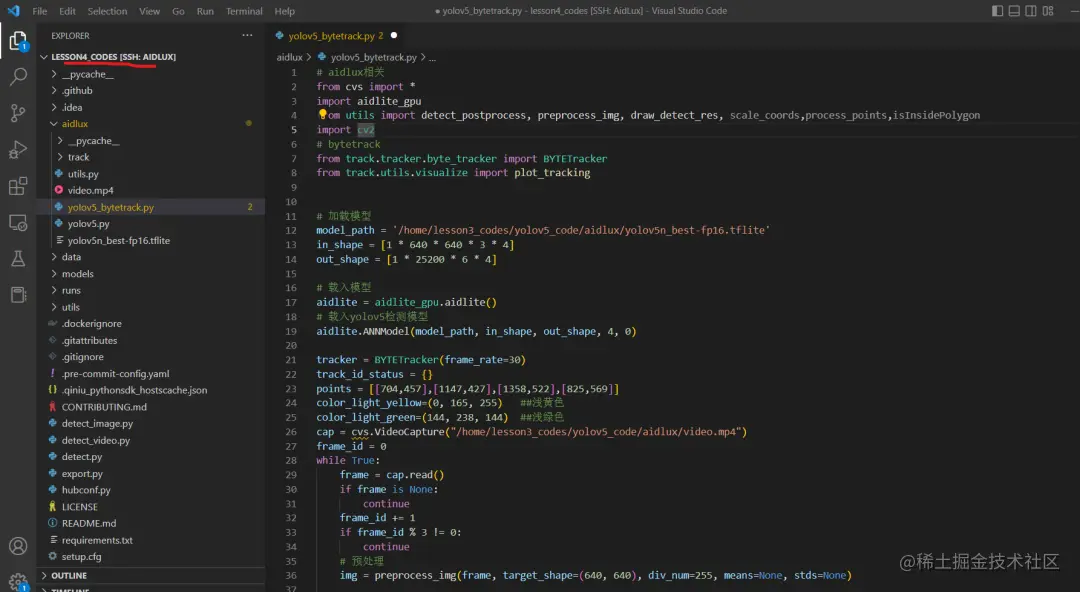Select the yolov5_bytetrack.py editor tab
1080x592 pixels.
click(x=335, y=36)
